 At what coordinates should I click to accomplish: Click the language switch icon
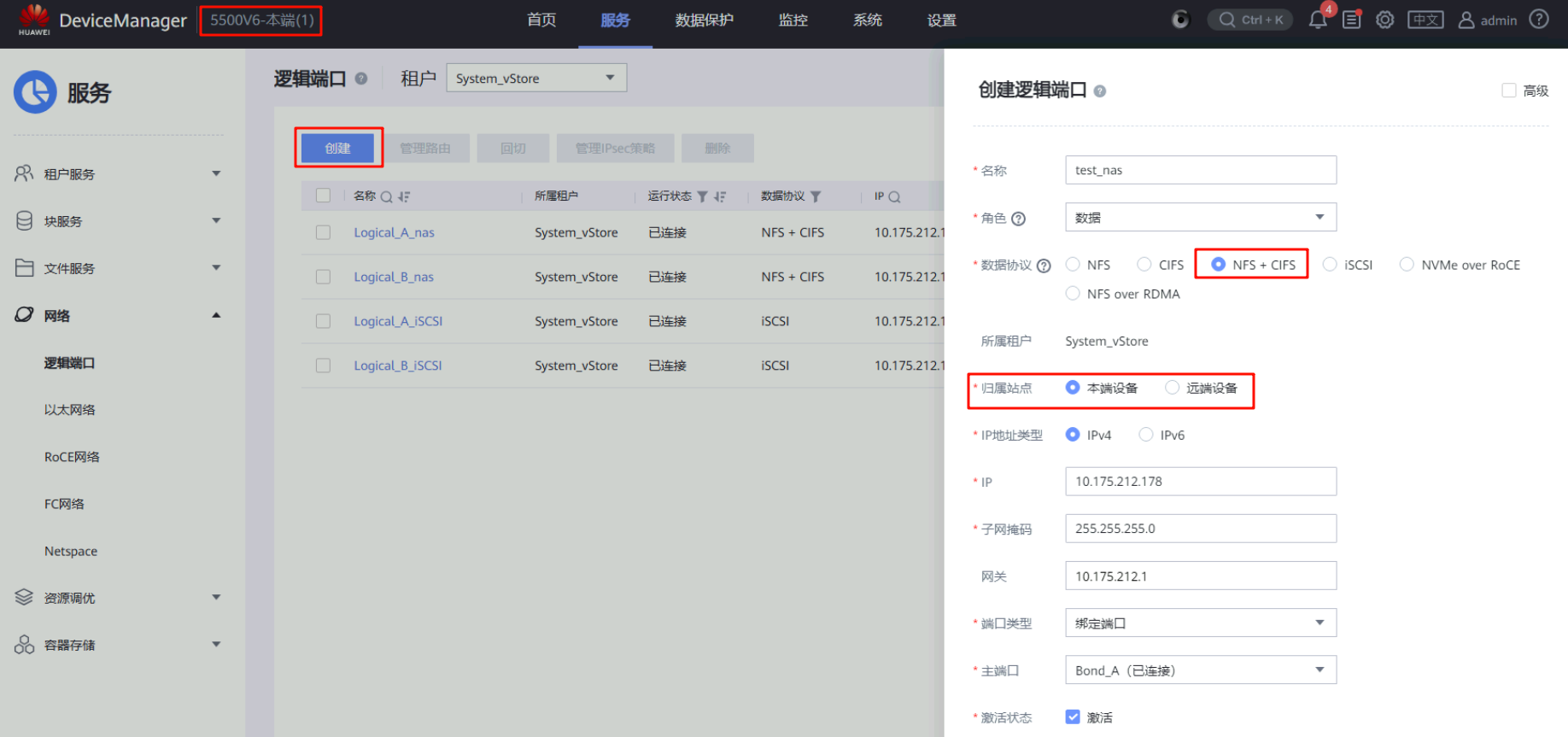[x=1425, y=20]
